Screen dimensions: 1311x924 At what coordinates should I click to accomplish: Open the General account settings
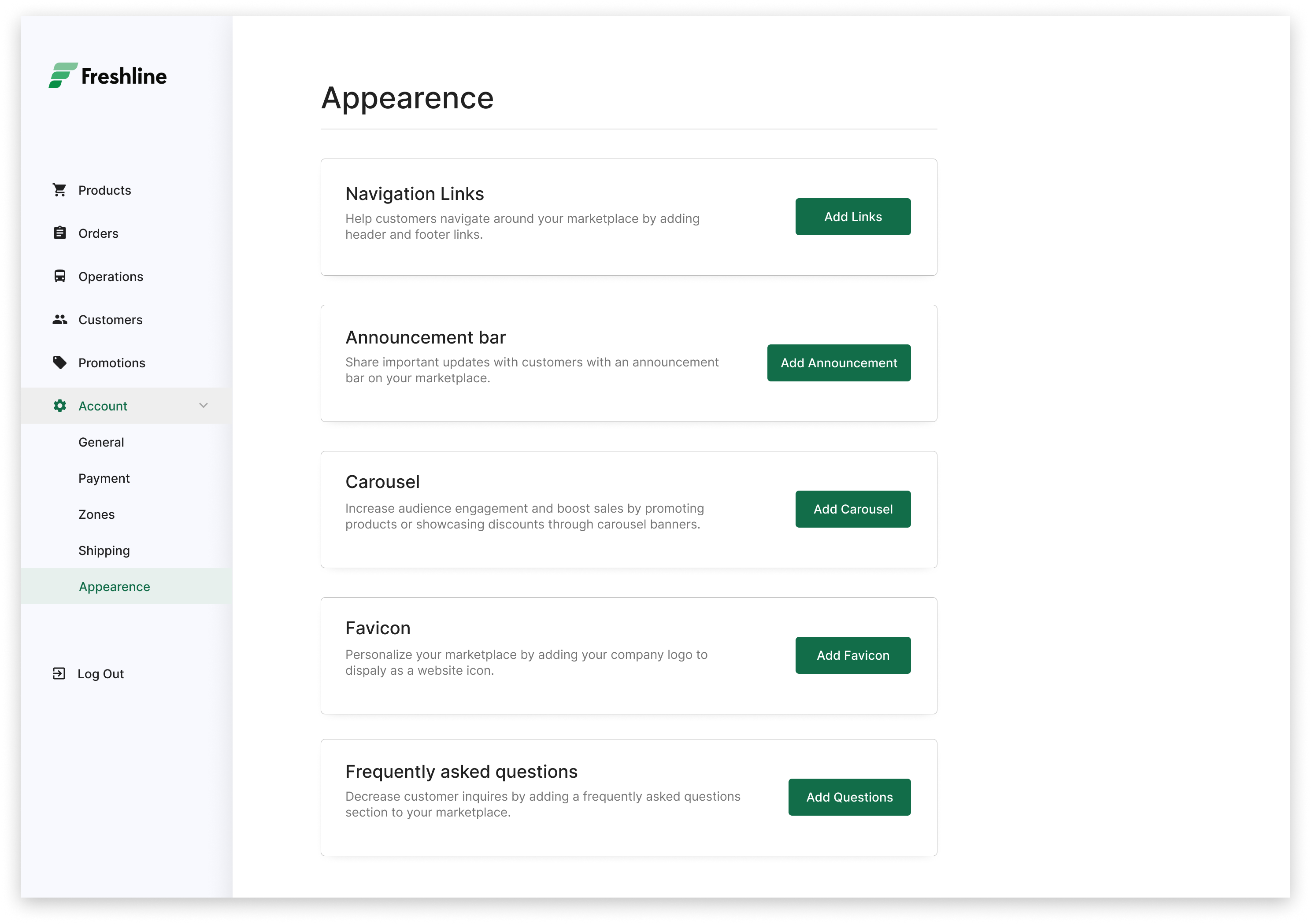pos(101,442)
